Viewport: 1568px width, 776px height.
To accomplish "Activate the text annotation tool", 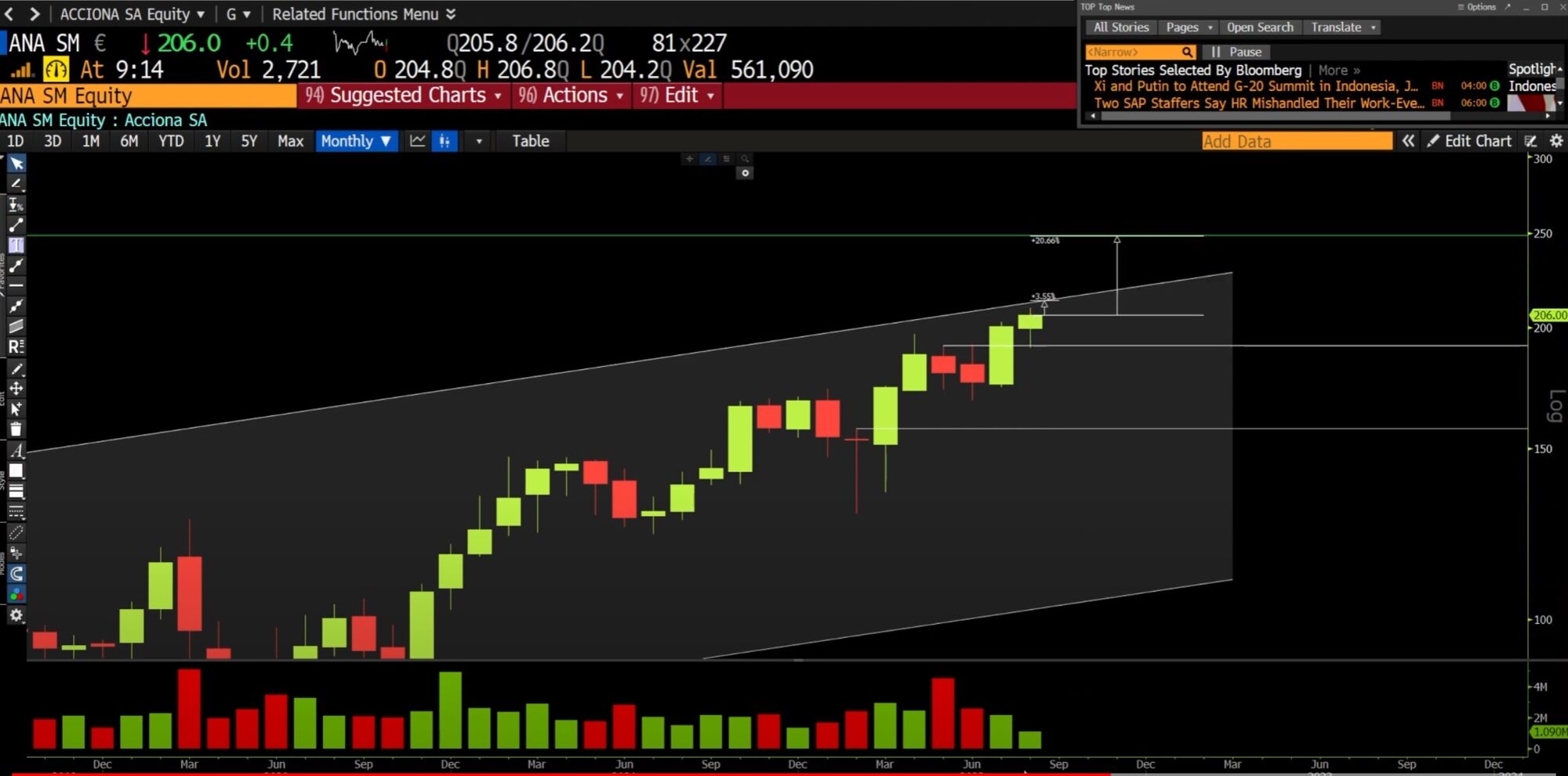I will click(16, 245).
